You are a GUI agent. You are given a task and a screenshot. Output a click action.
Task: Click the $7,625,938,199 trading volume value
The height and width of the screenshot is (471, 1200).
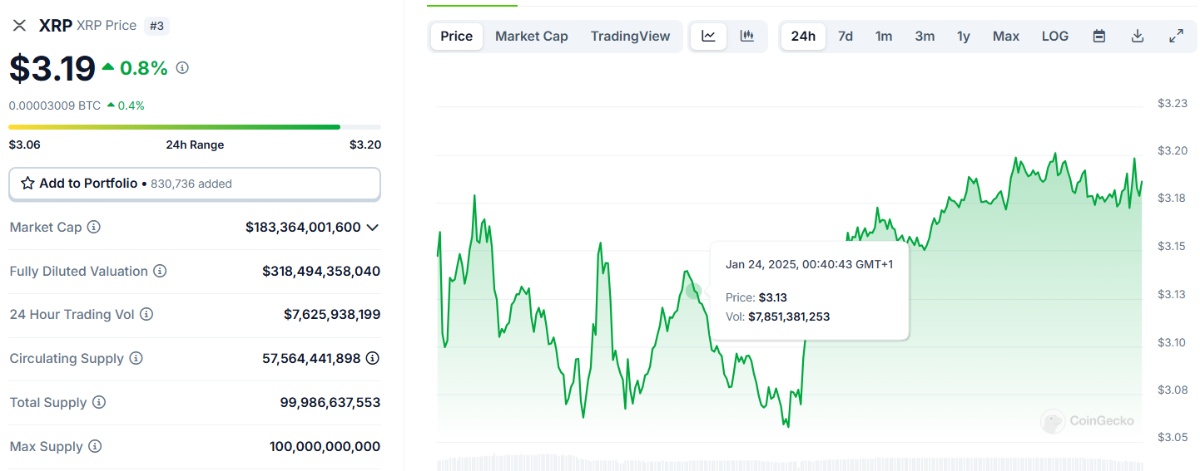332,314
